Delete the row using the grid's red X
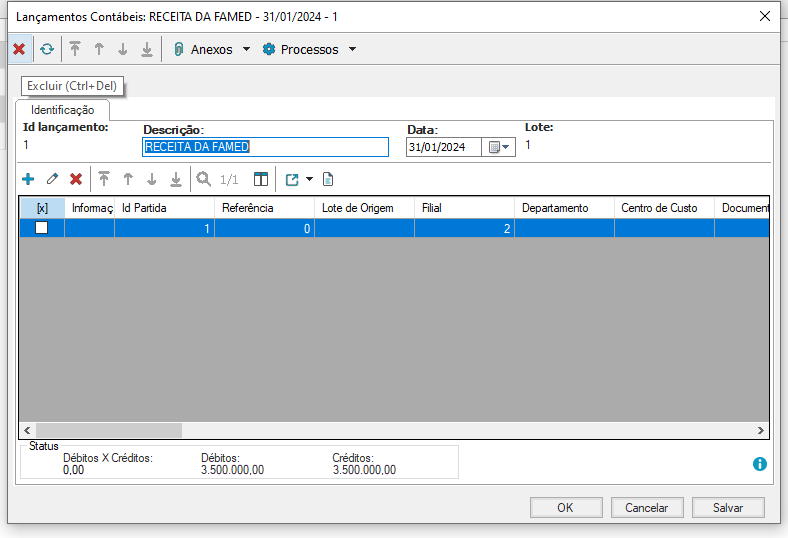The width and height of the screenshot is (788, 538). coord(75,179)
